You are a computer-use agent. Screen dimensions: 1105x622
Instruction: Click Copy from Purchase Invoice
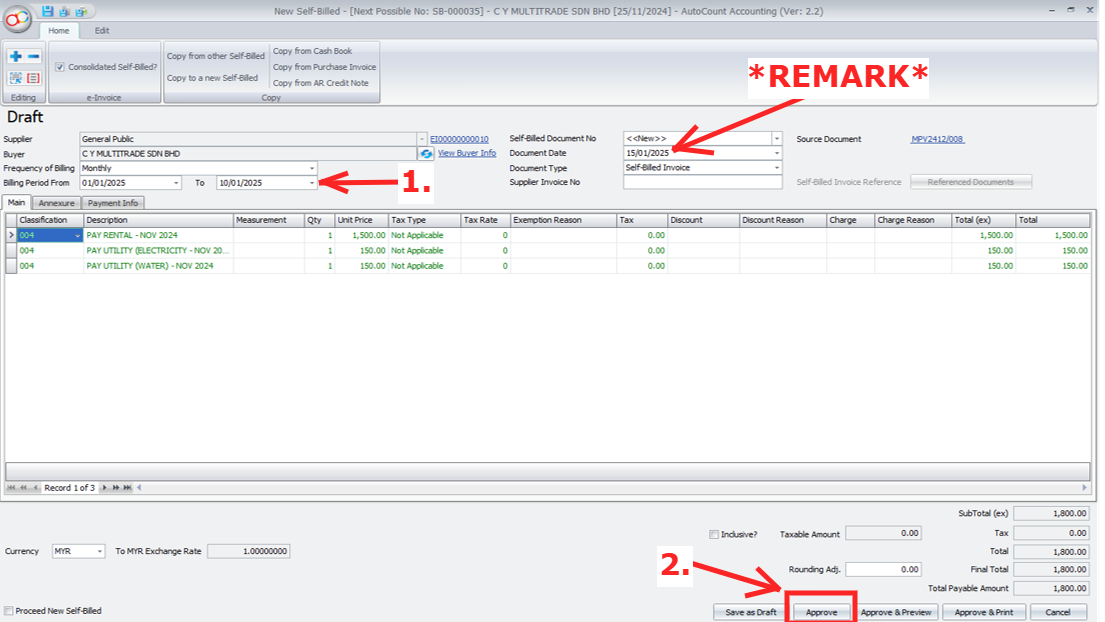[x=324, y=67]
